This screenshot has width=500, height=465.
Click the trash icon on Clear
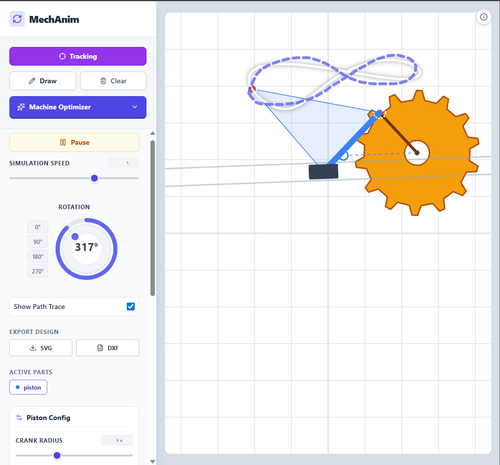(103, 81)
